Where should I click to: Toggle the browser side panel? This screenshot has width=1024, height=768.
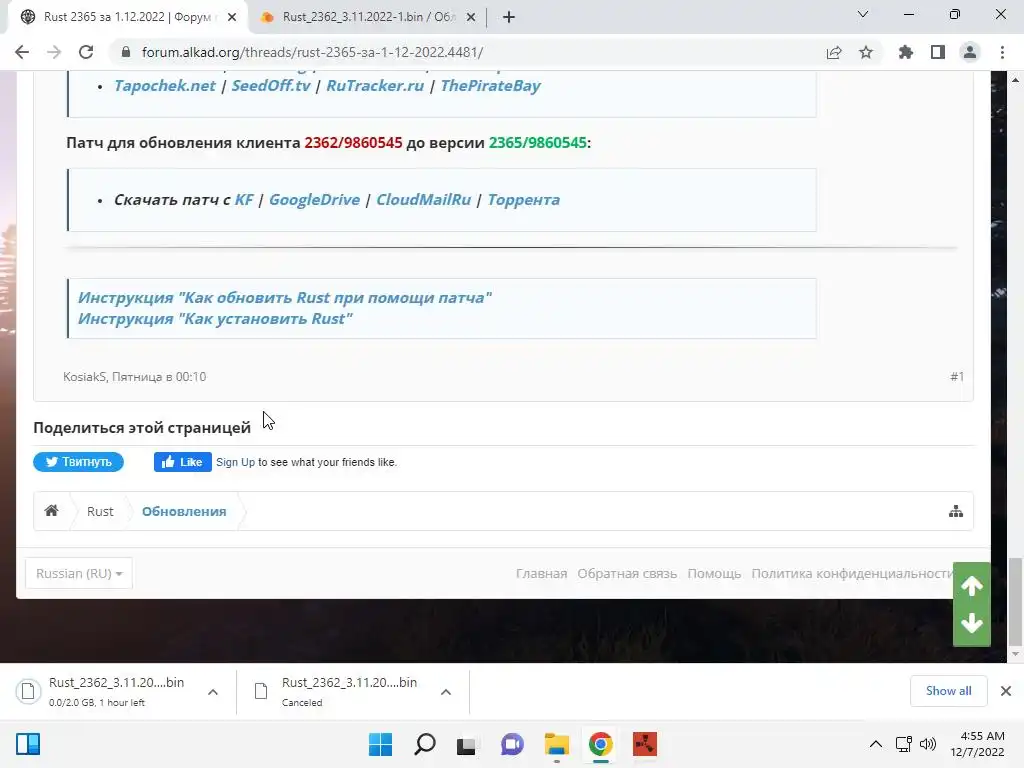(938, 52)
